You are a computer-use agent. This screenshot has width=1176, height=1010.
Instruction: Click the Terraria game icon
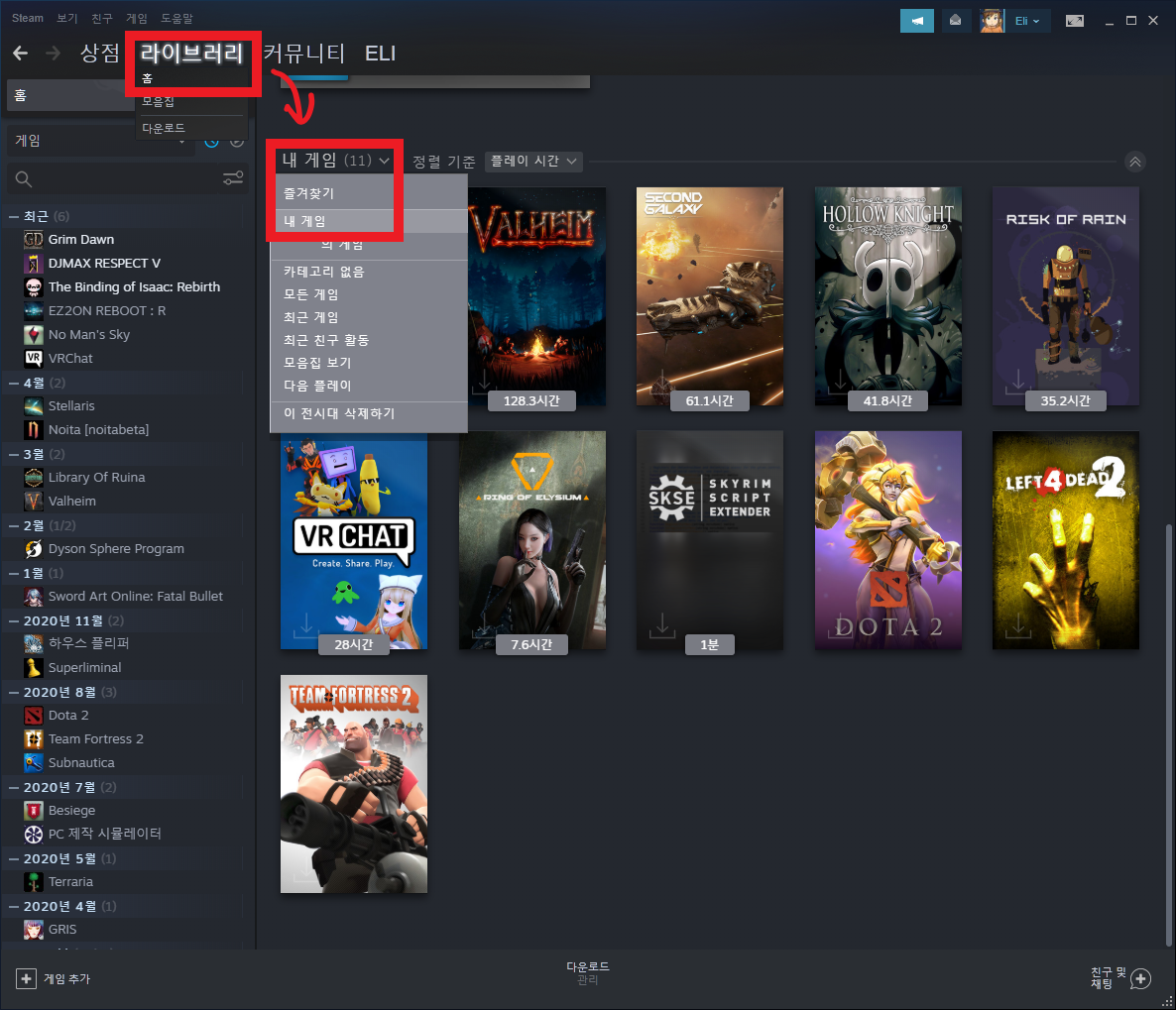pos(34,882)
